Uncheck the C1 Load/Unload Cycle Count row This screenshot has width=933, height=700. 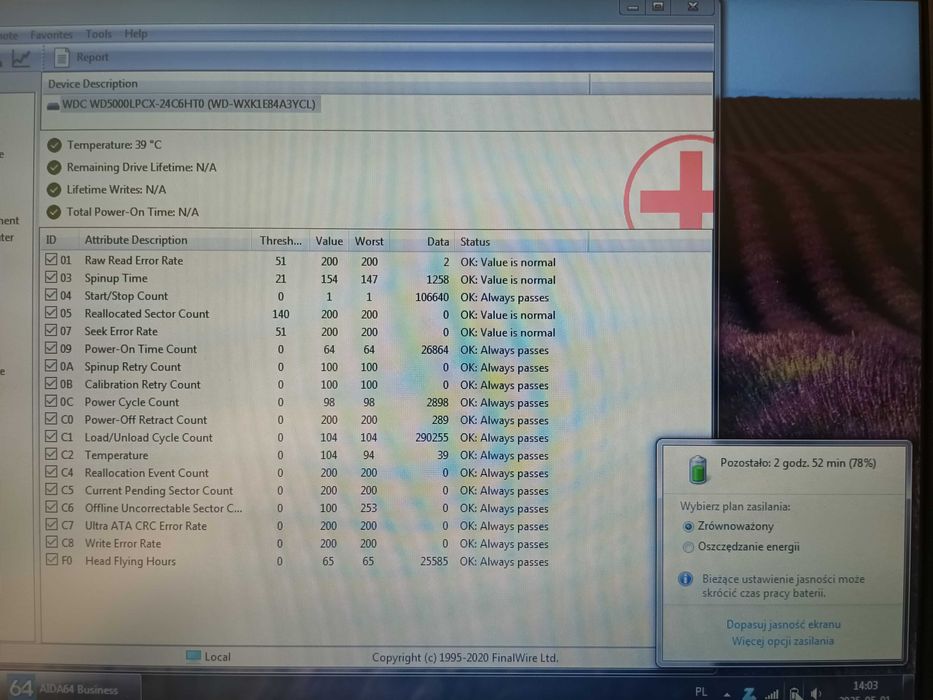coord(51,436)
